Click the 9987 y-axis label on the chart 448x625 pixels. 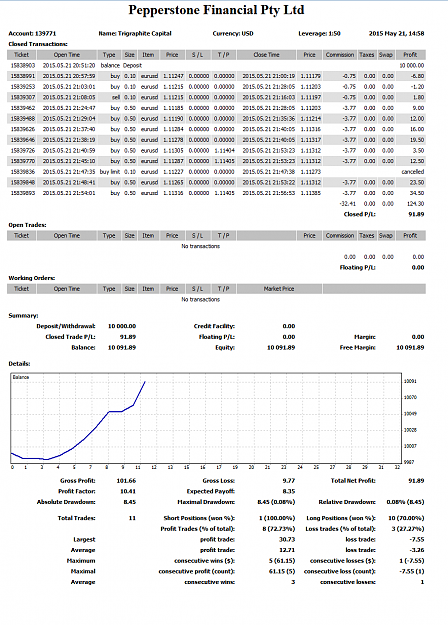409,462
